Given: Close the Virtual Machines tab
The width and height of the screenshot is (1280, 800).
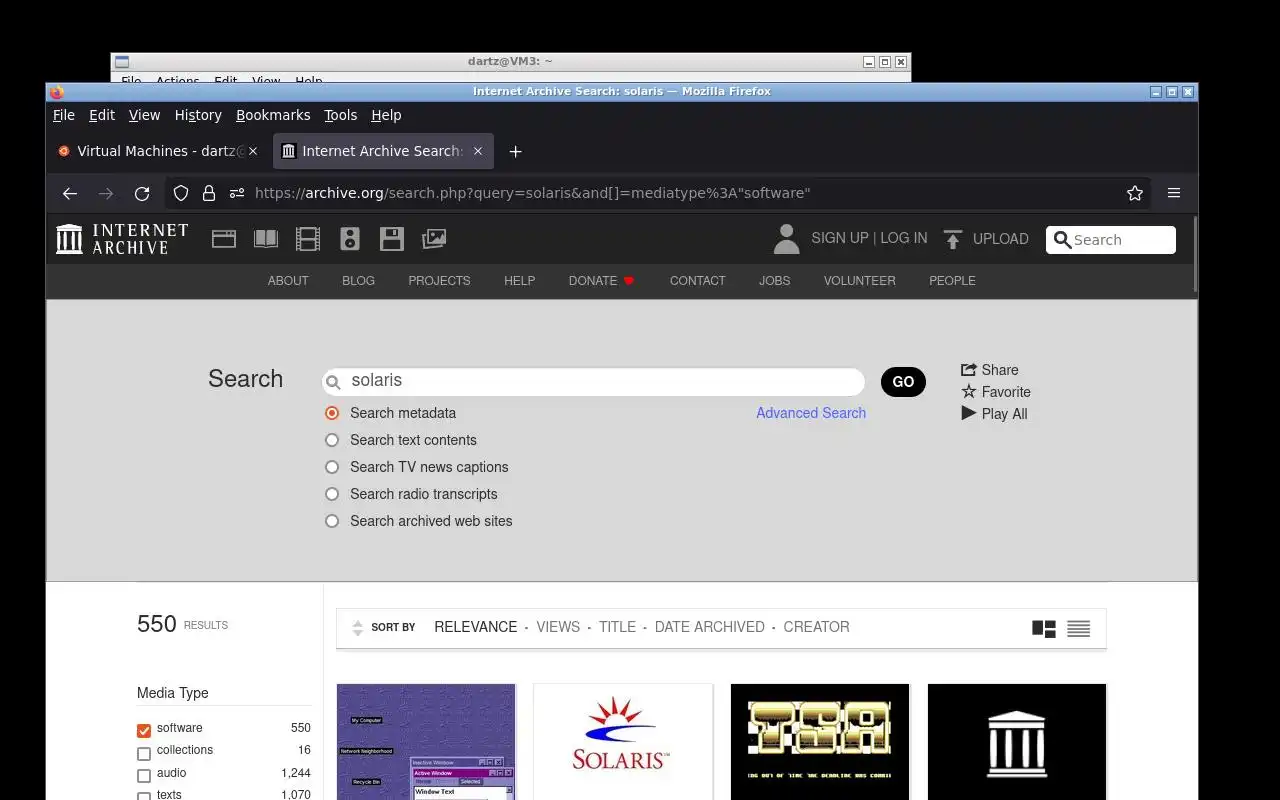Looking at the screenshot, I should point(253,151).
